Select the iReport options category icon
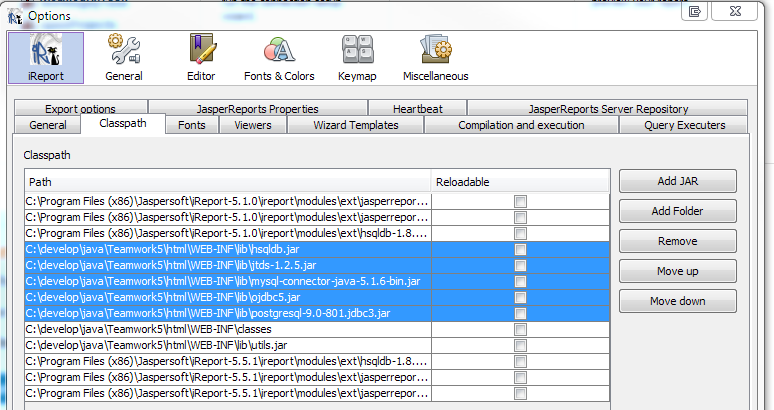 tap(45, 57)
